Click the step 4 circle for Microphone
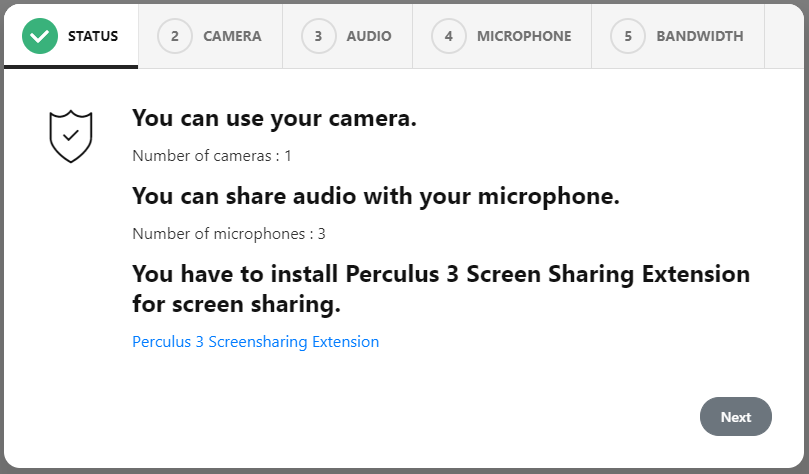 (449, 36)
